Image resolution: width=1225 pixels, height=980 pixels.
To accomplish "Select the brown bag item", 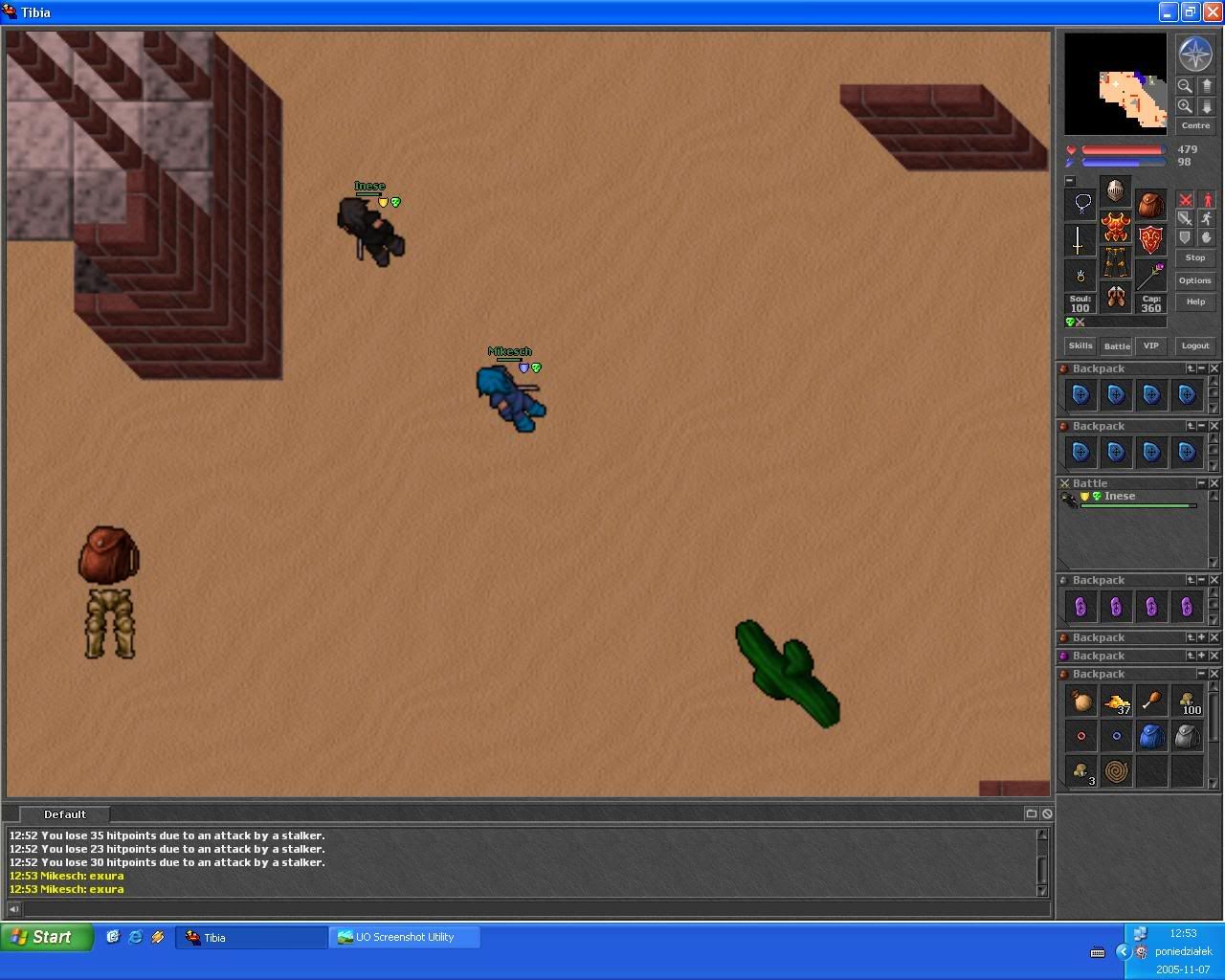I will click(x=1081, y=702).
